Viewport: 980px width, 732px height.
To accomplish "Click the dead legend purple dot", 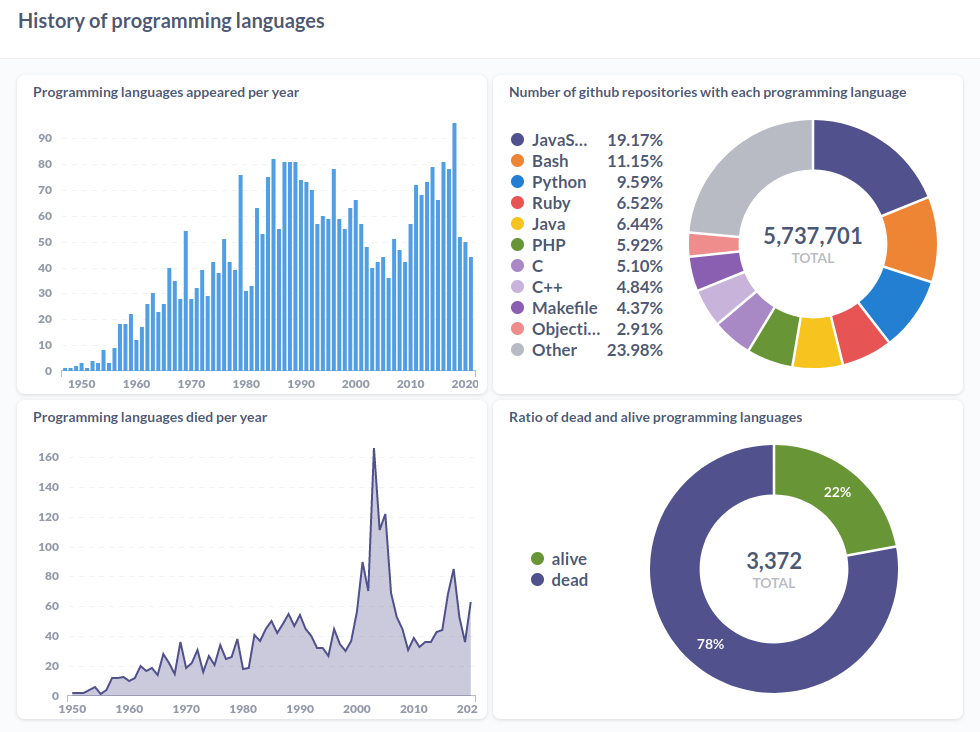I will click(x=538, y=580).
